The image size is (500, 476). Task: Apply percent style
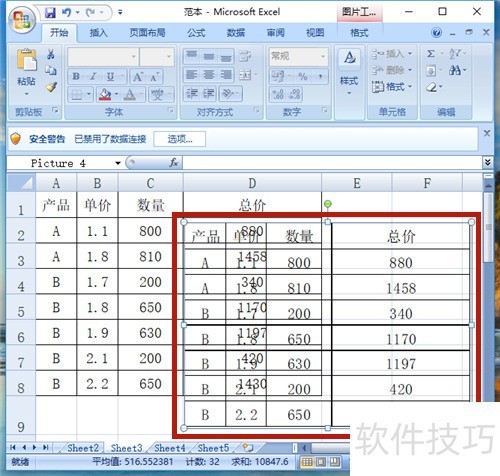[x=302, y=77]
